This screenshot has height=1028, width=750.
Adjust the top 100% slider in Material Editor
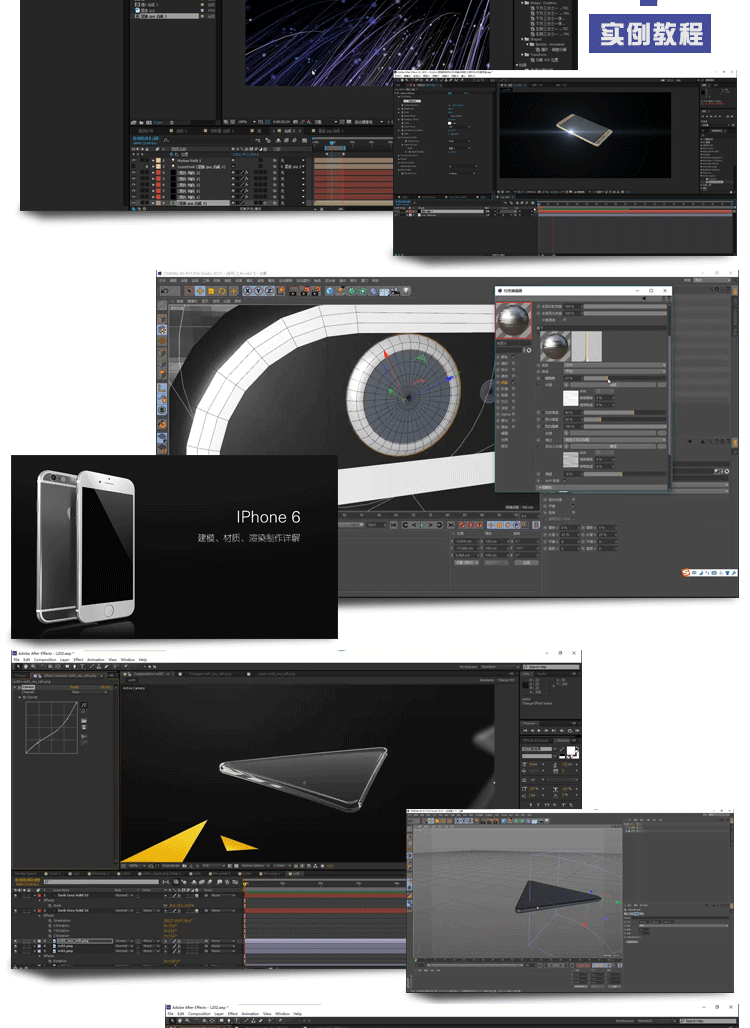pyautogui.click(x=625, y=306)
